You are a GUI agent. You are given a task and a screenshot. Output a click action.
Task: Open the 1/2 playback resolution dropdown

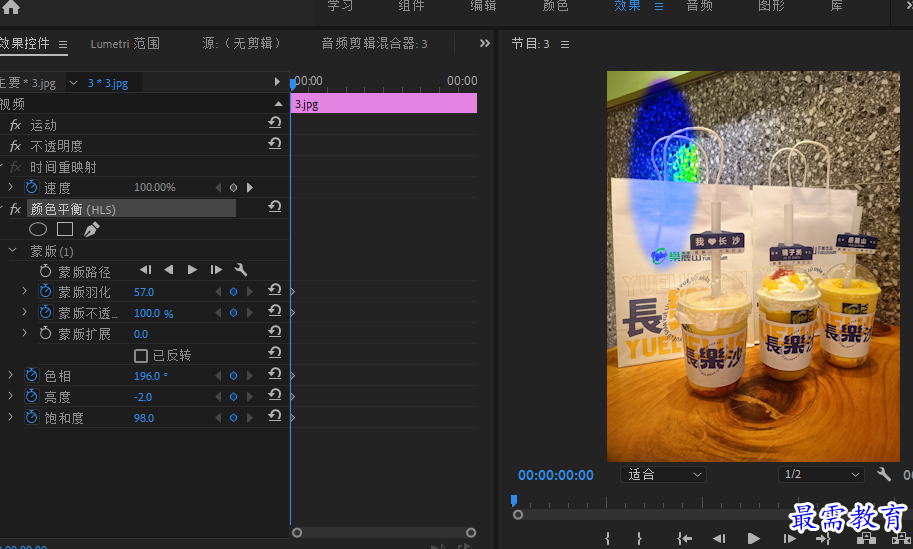point(822,474)
